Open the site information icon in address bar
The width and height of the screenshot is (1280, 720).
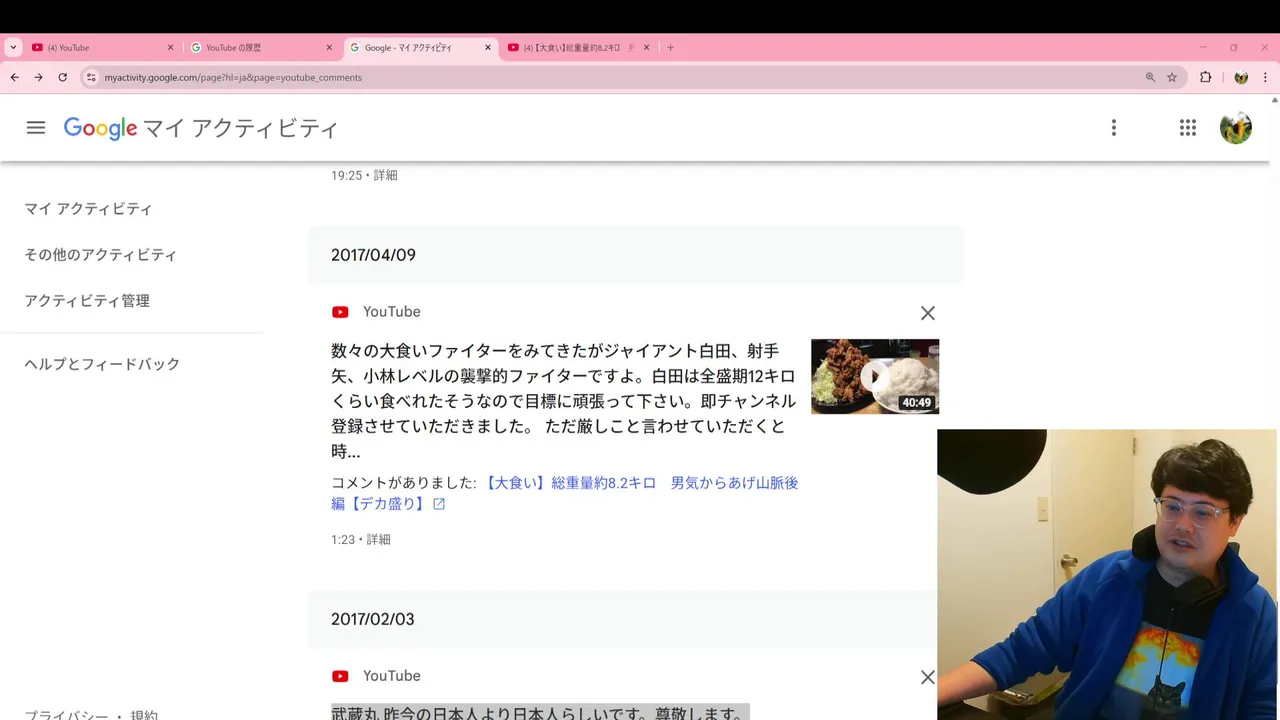(91, 77)
